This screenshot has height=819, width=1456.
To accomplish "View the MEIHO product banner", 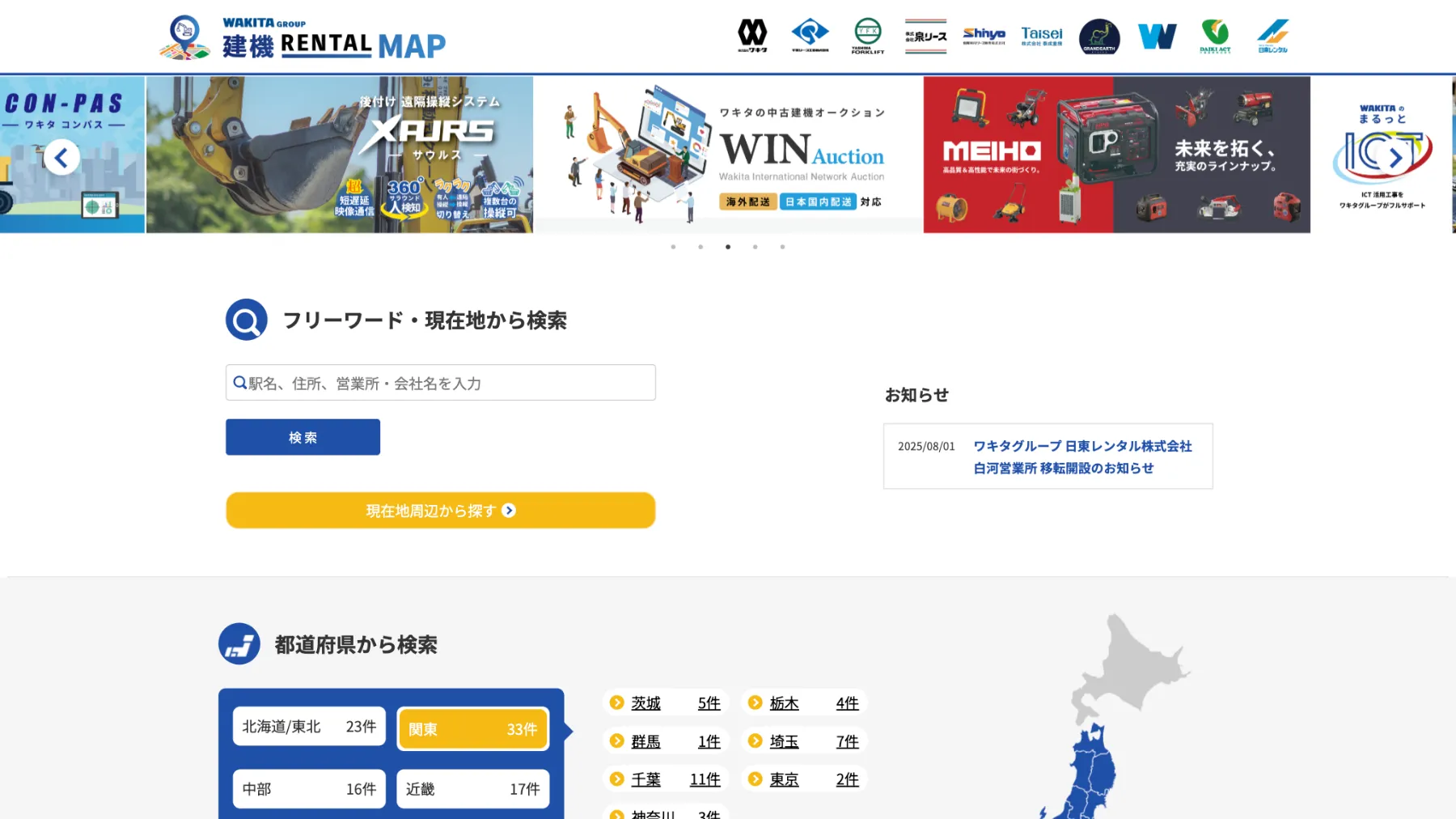I will 1117,155.
